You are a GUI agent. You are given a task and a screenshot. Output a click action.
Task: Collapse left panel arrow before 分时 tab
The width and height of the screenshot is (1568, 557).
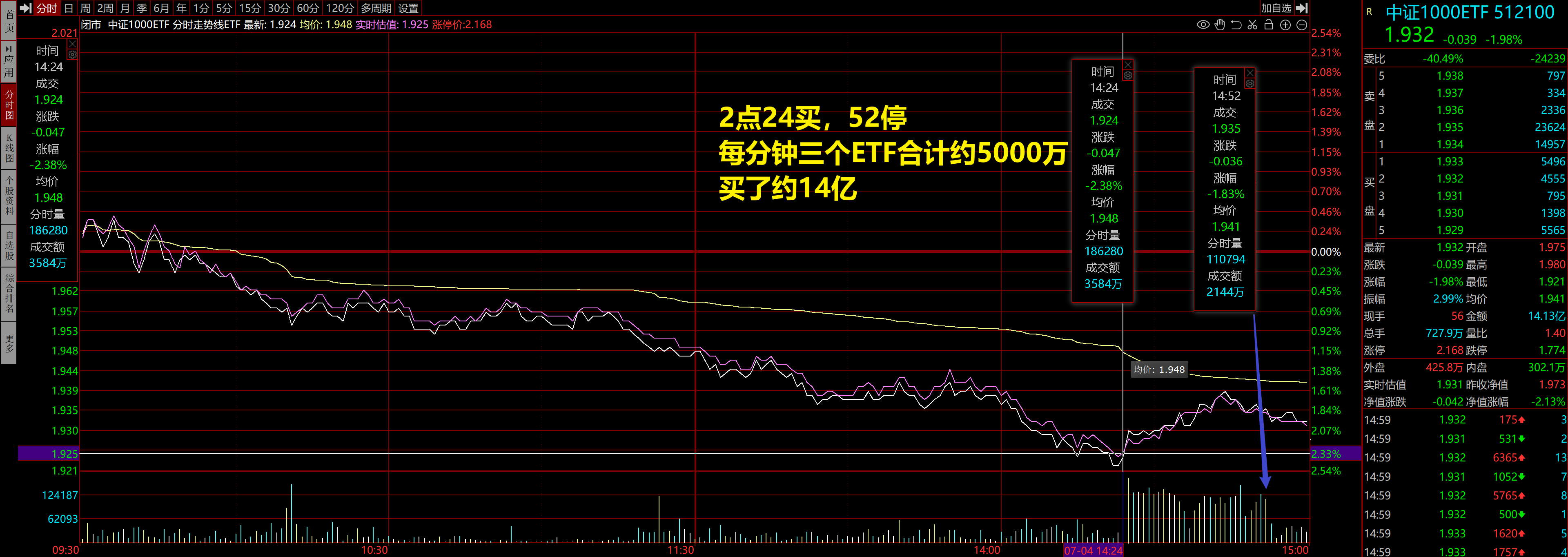(26, 8)
